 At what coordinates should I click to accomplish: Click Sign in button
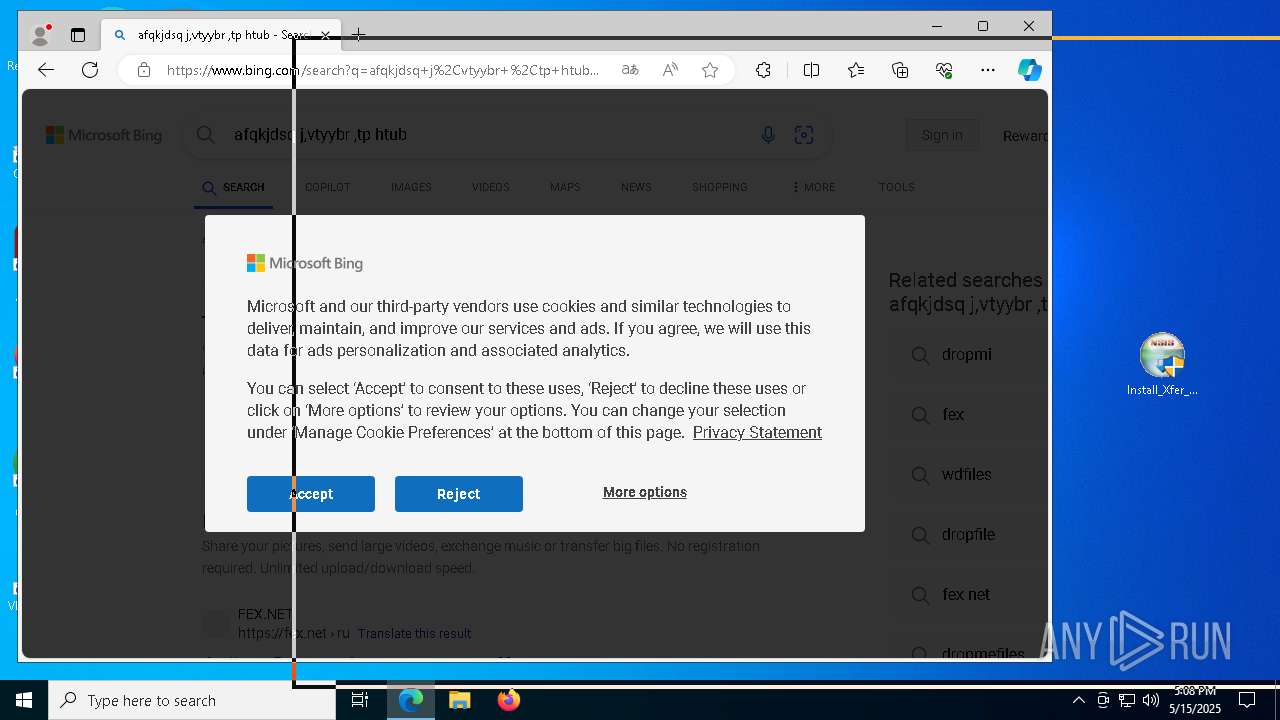(942, 135)
